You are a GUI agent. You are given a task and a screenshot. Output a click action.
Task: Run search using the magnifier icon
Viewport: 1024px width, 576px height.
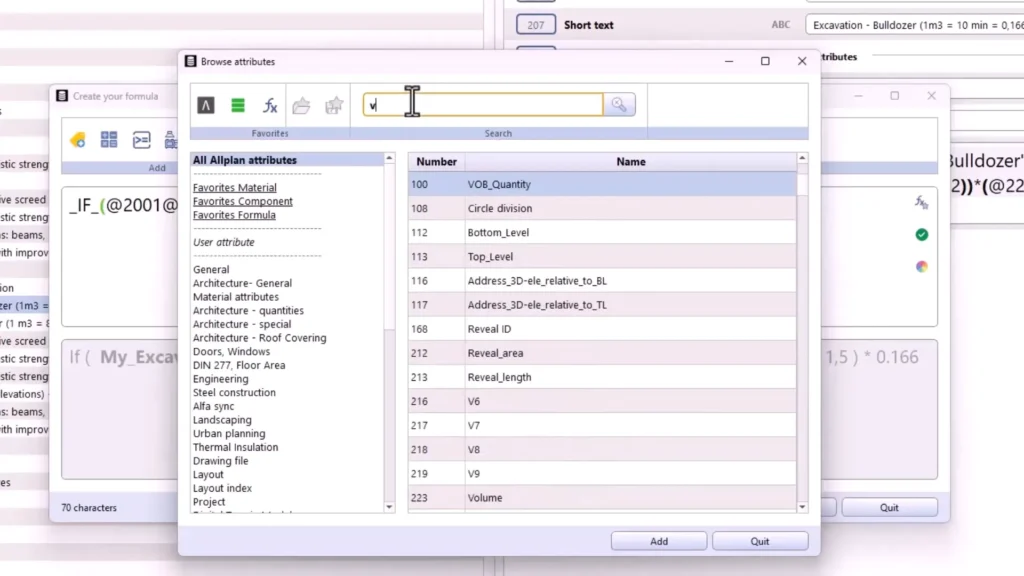[619, 104]
